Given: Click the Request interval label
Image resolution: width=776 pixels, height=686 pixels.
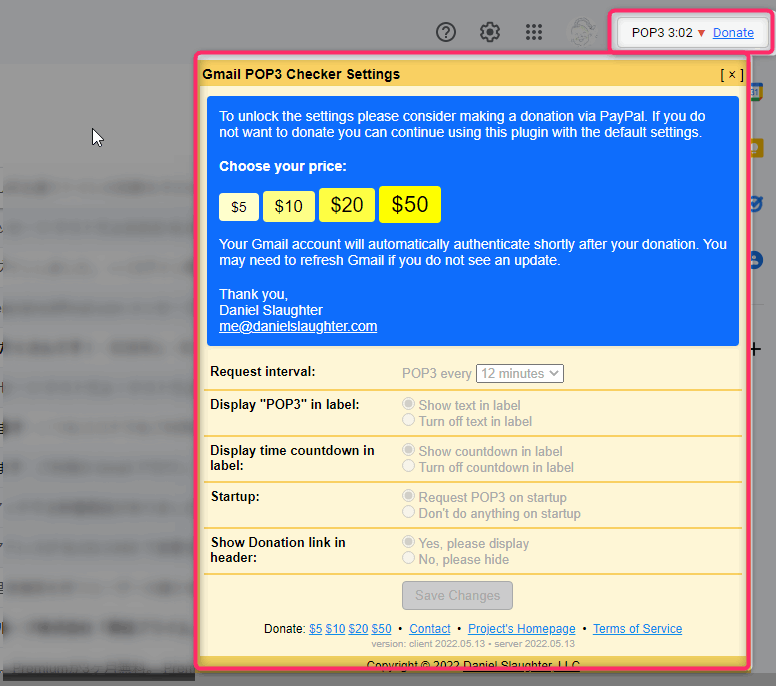Looking at the screenshot, I should click(x=262, y=372).
